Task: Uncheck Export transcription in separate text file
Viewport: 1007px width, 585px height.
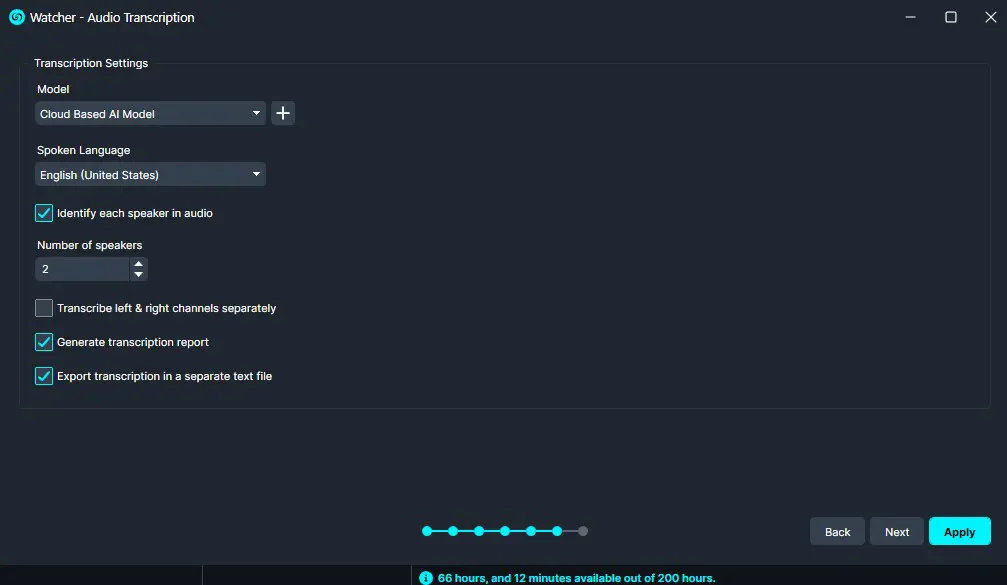Action: [x=44, y=376]
